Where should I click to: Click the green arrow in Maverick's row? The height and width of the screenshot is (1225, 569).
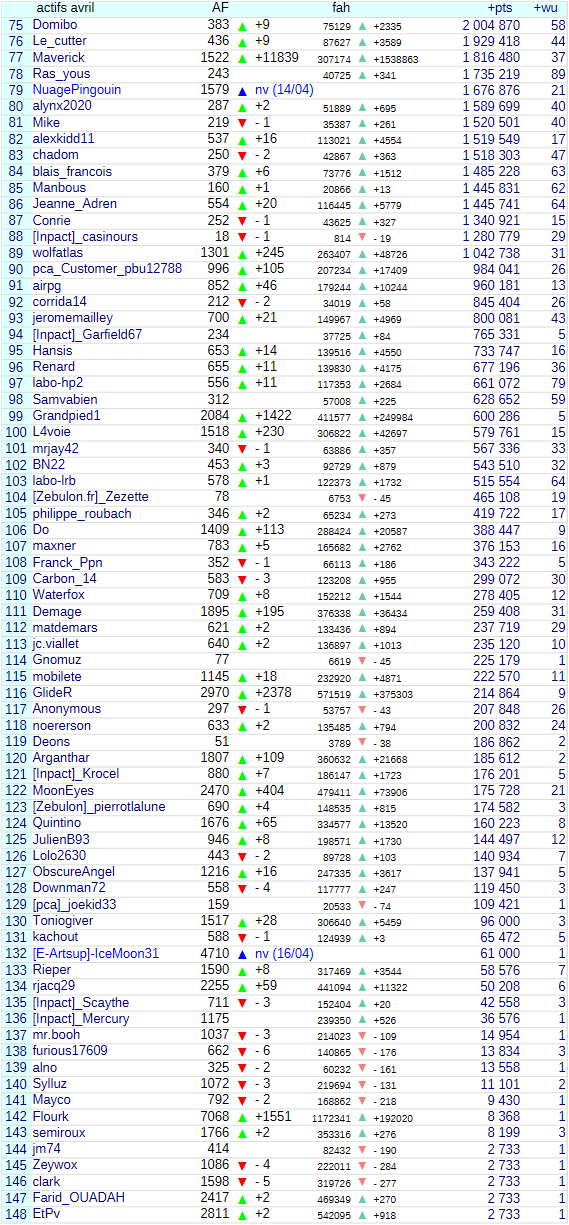coord(242,57)
